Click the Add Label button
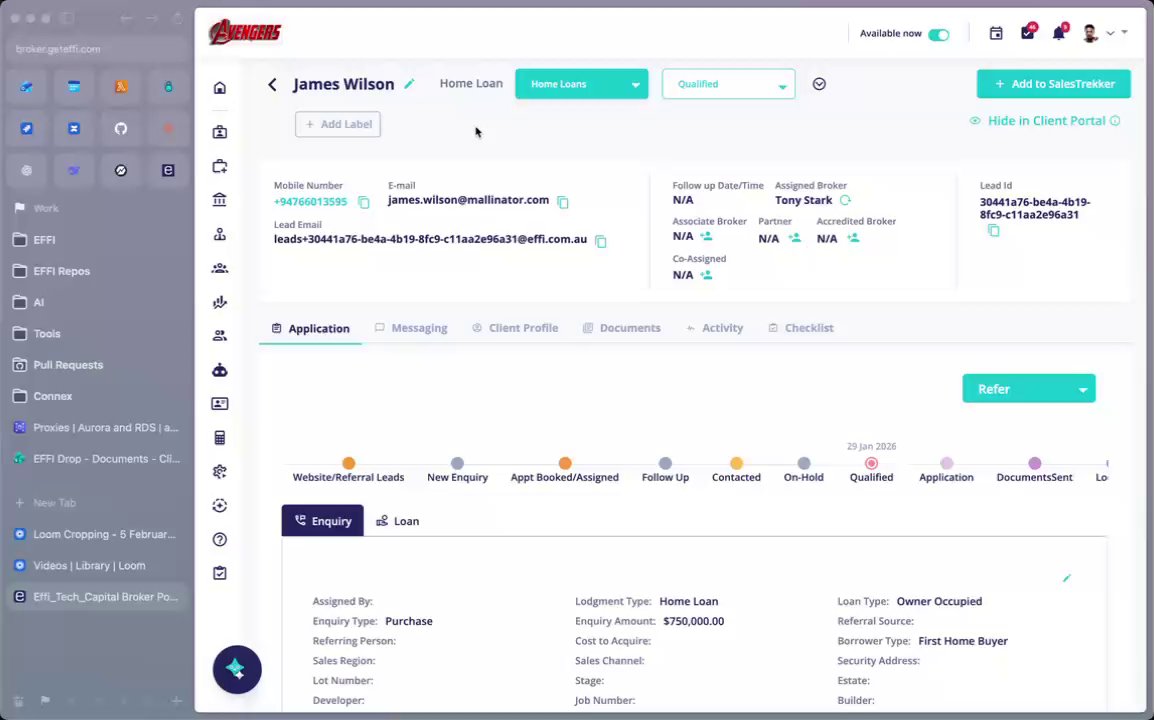 338,124
